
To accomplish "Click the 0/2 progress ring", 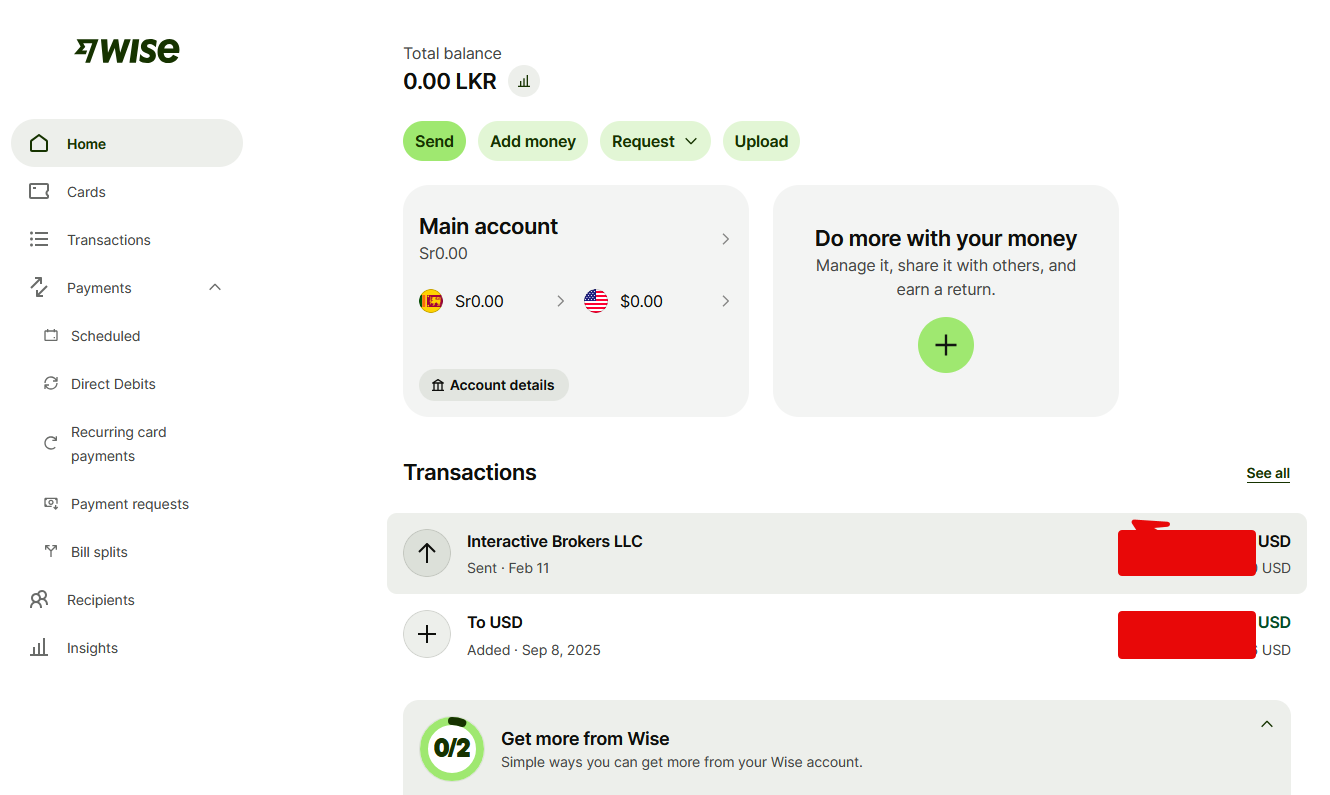I will tap(452, 748).
